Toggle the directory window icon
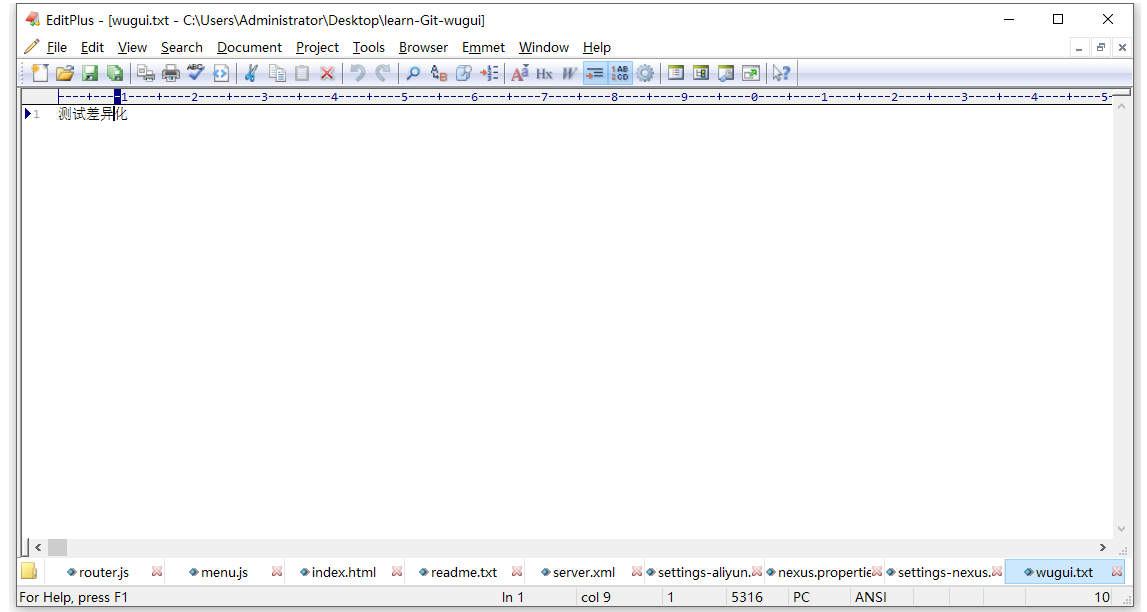Viewport: 1147px width, 612px height. 701,73
